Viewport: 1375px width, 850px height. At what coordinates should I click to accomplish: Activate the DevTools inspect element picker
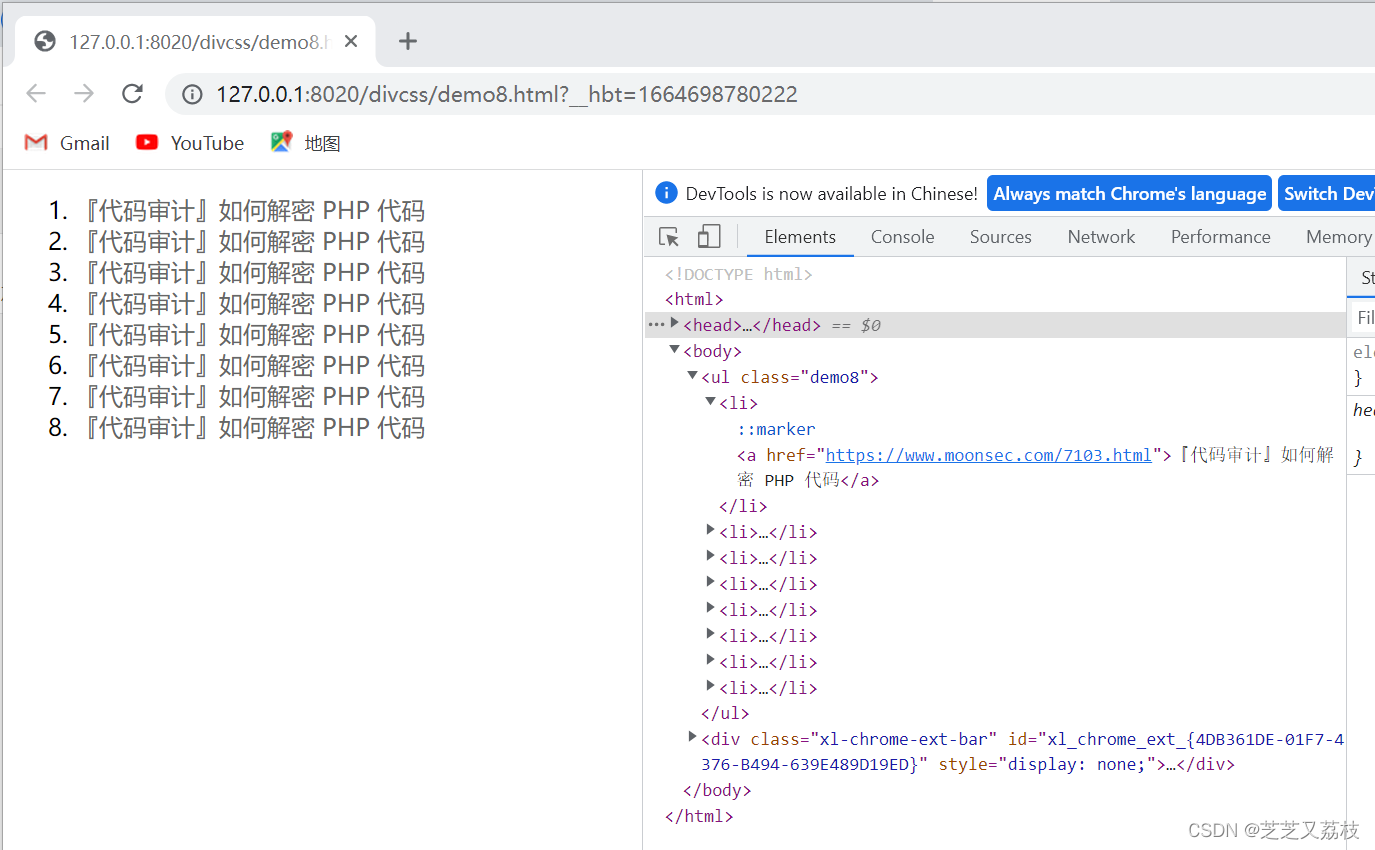tap(669, 237)
